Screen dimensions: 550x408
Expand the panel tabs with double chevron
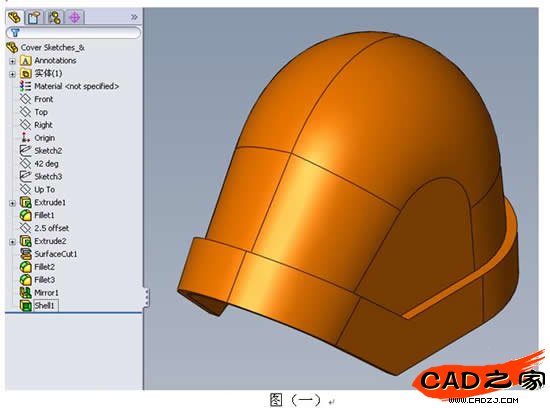pyautogui.click(x=134, y=17)
